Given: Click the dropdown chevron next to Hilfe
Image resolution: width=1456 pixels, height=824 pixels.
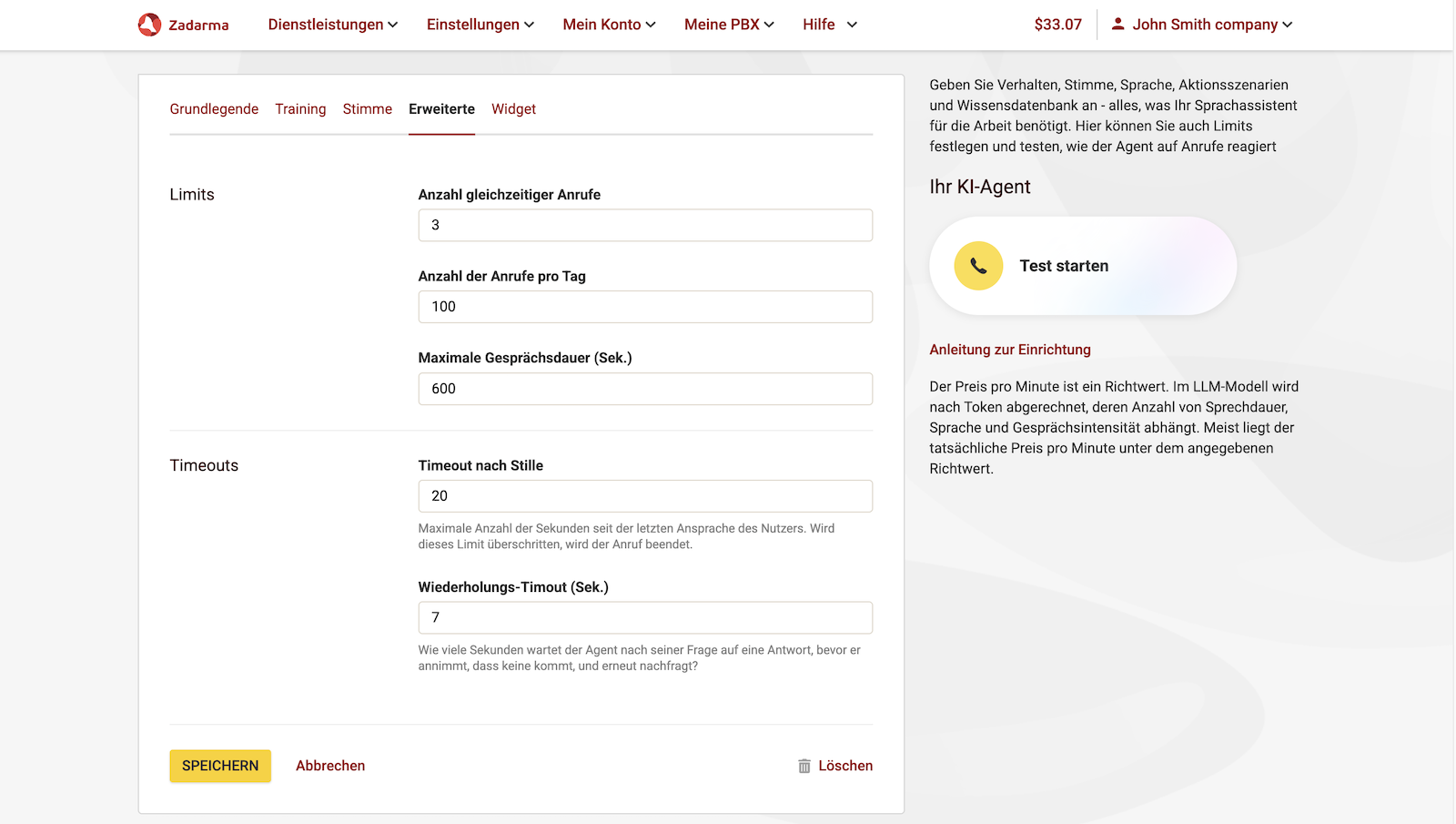Looking at the screenshot, I should 853,25.
